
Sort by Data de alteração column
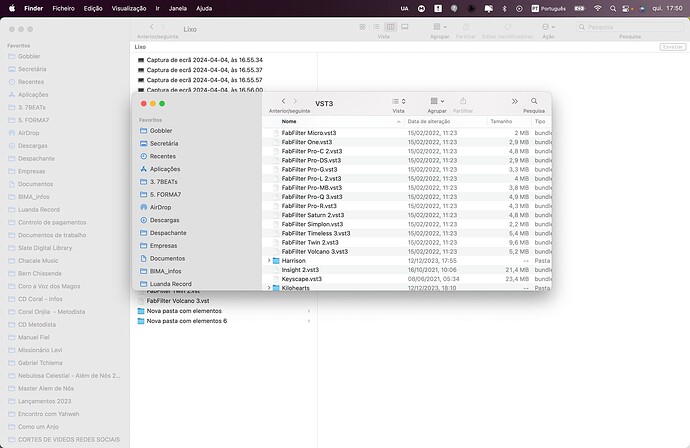click(429, 121)
